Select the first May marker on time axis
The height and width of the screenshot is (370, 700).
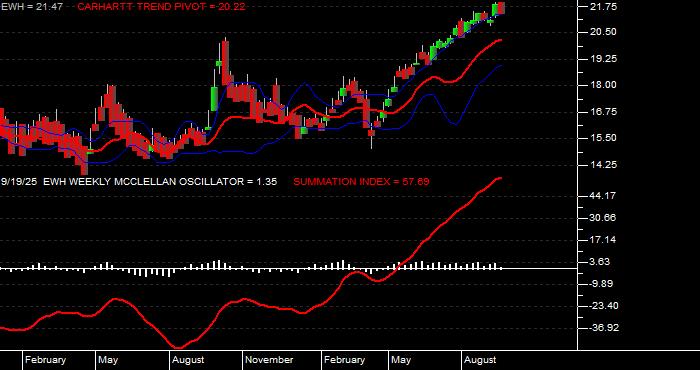point(108,360)
